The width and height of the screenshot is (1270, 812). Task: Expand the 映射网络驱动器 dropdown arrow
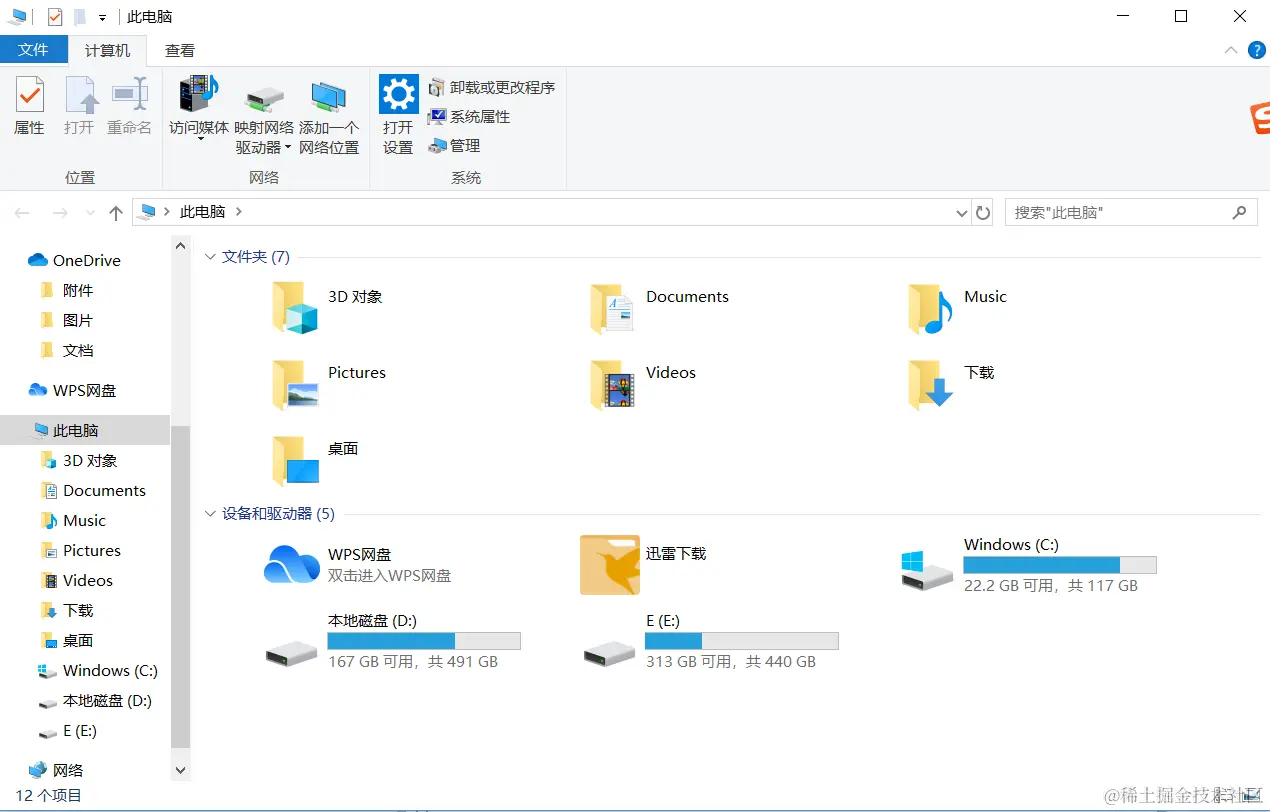[x=288, y=147]
